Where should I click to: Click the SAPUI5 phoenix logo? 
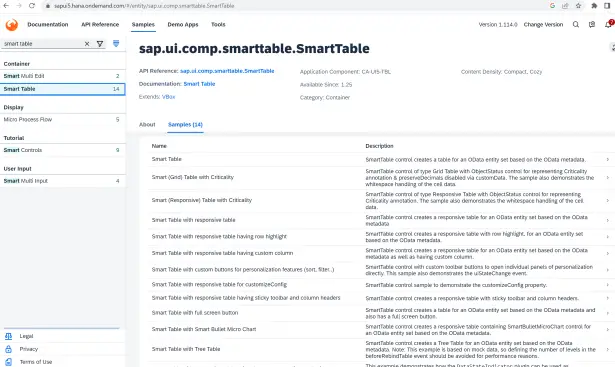[12, 25]
